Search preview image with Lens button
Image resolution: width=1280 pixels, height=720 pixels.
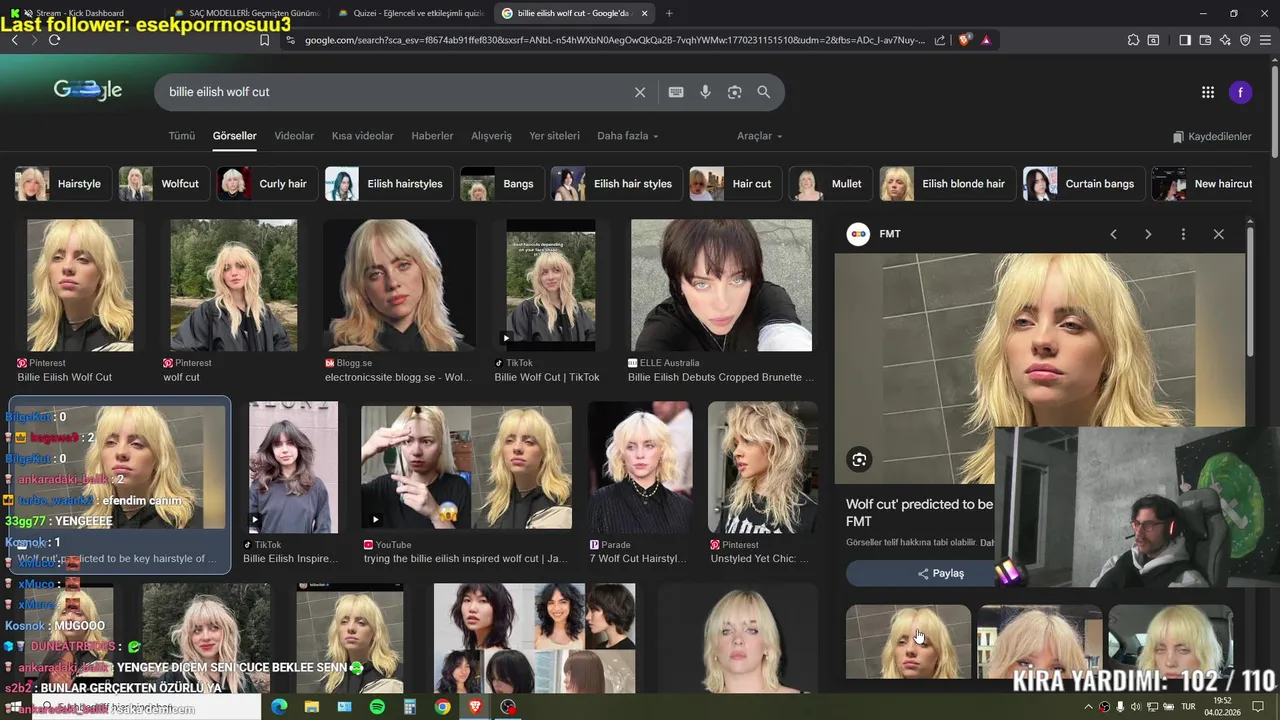point(859,459)
